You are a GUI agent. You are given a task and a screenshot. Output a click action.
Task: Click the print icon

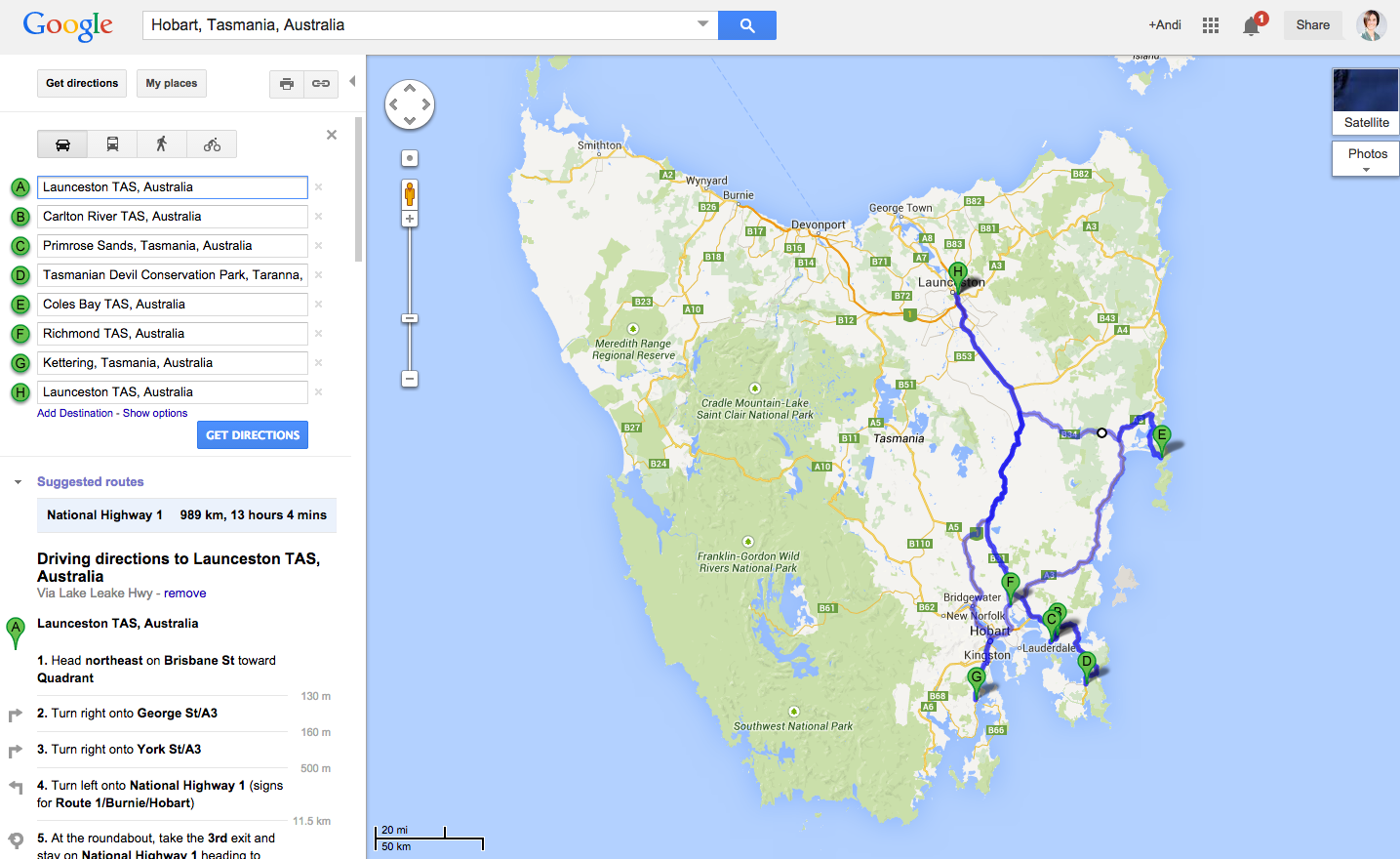click(287, 84)
